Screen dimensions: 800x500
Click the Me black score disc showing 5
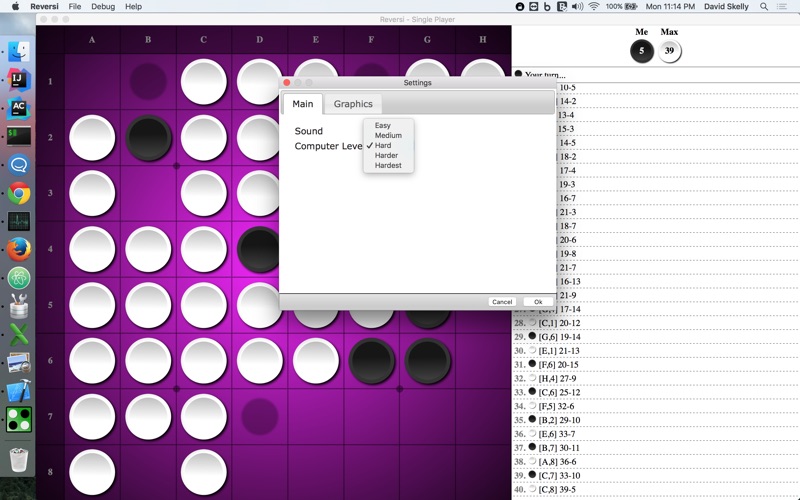641,51
